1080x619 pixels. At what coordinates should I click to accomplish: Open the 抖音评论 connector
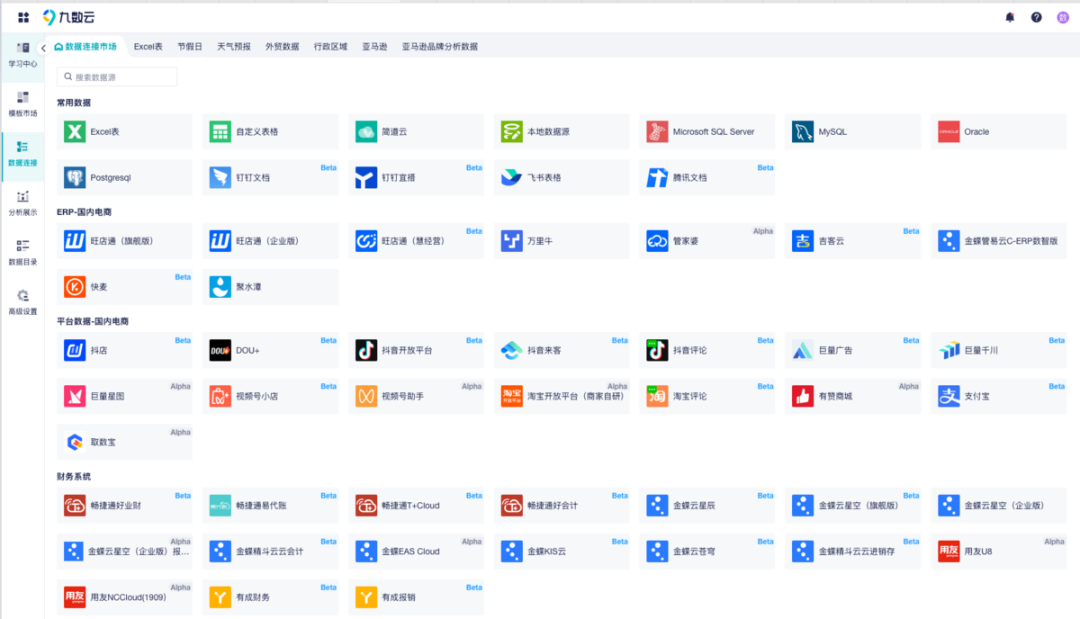pos(707,350)
